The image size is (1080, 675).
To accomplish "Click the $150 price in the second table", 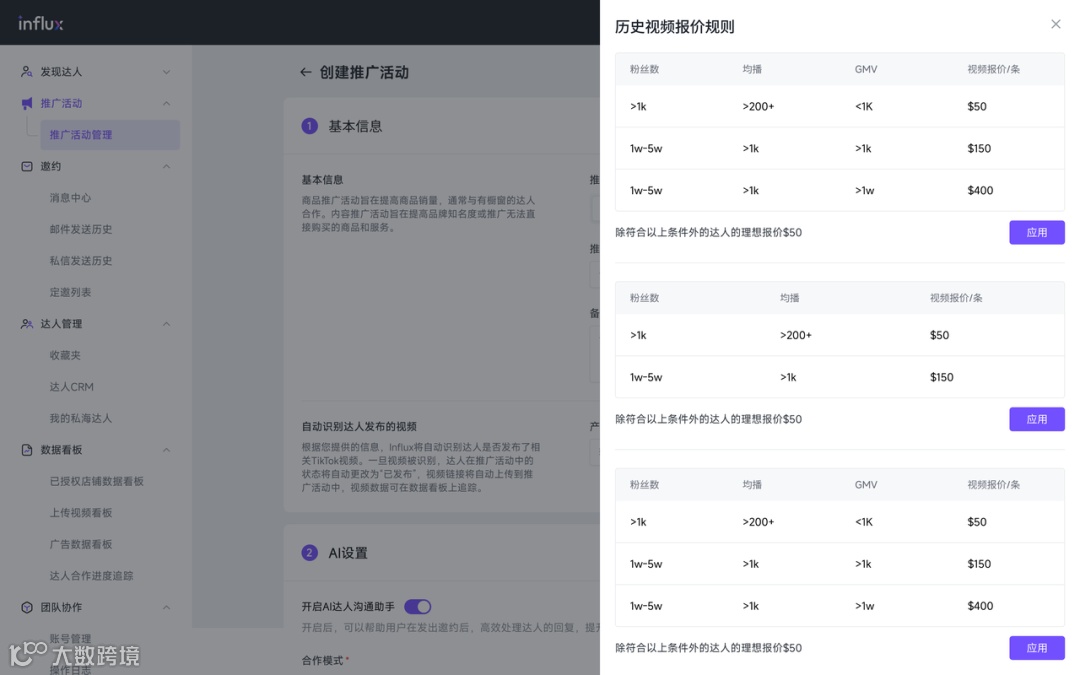I will pos(942,377).
